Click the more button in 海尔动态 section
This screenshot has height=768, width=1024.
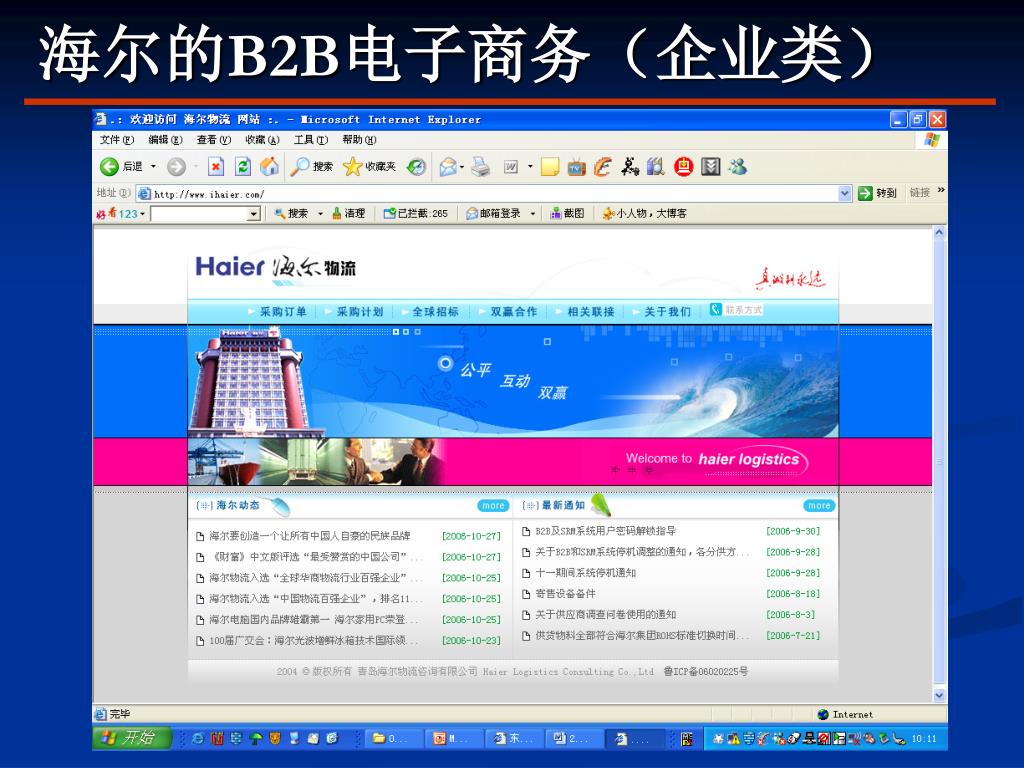tap(493, 505)
